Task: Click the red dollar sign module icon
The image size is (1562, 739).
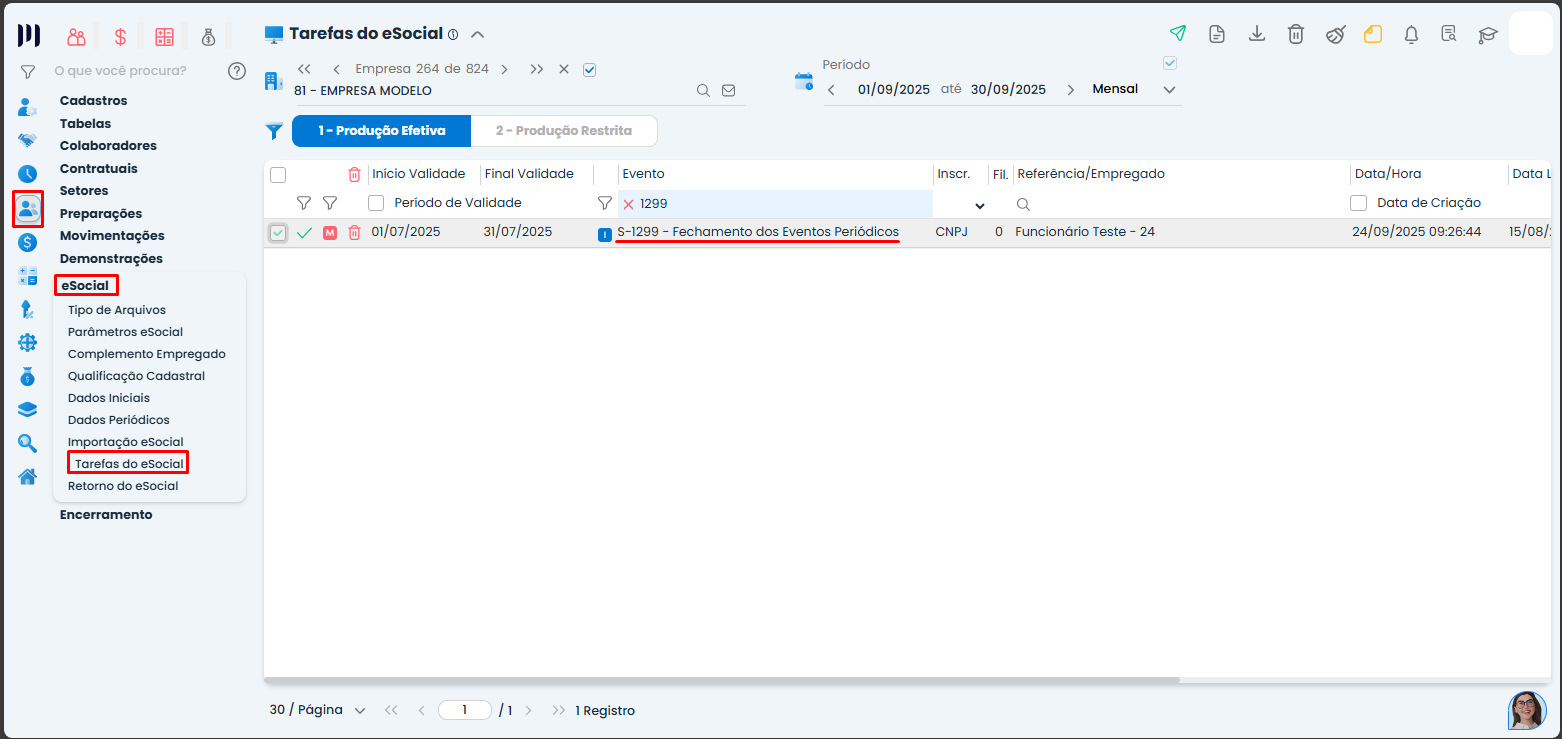Action: click(120, 37)
